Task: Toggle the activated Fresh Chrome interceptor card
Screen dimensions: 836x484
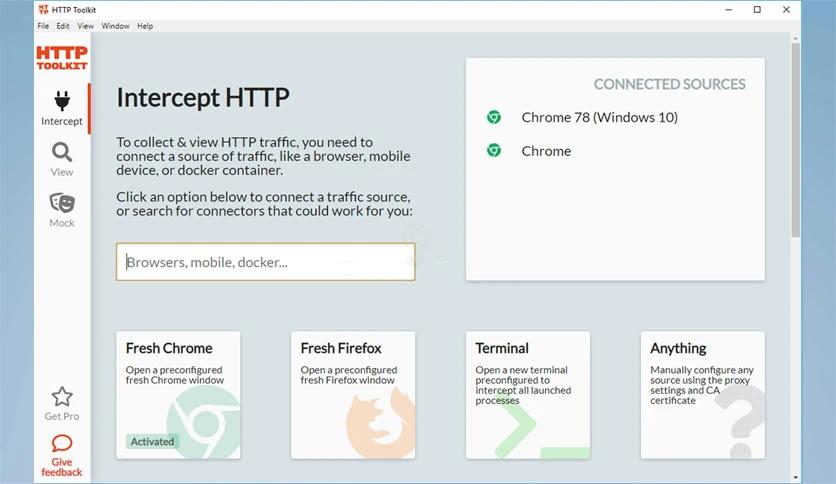Action: coord(178,395)
